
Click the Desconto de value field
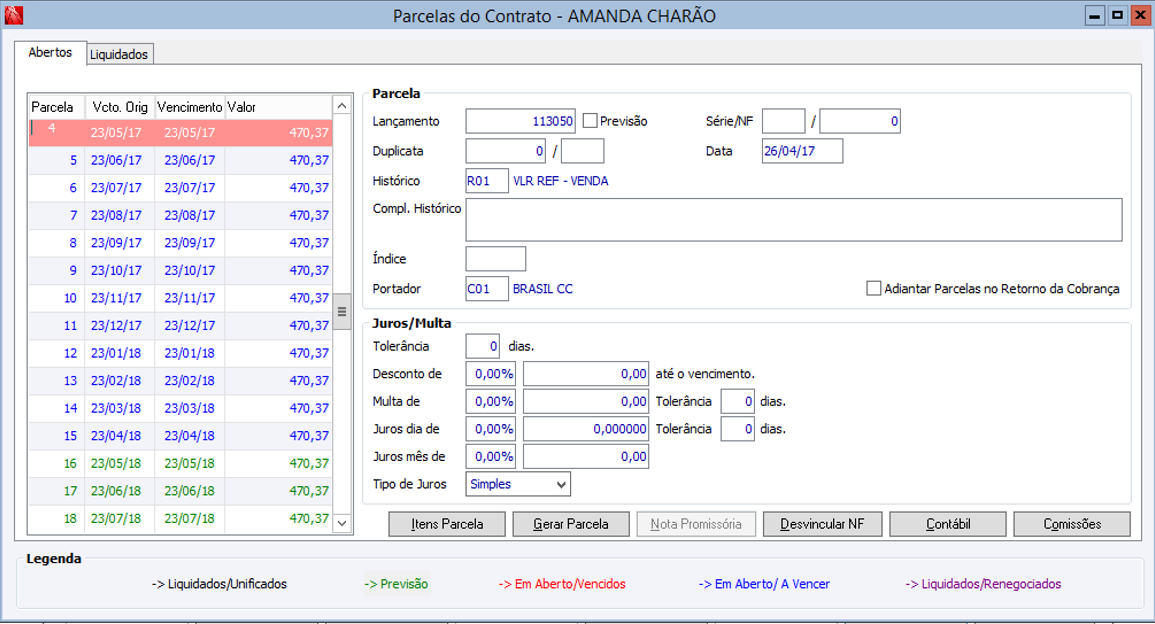[x=586, y=374]
